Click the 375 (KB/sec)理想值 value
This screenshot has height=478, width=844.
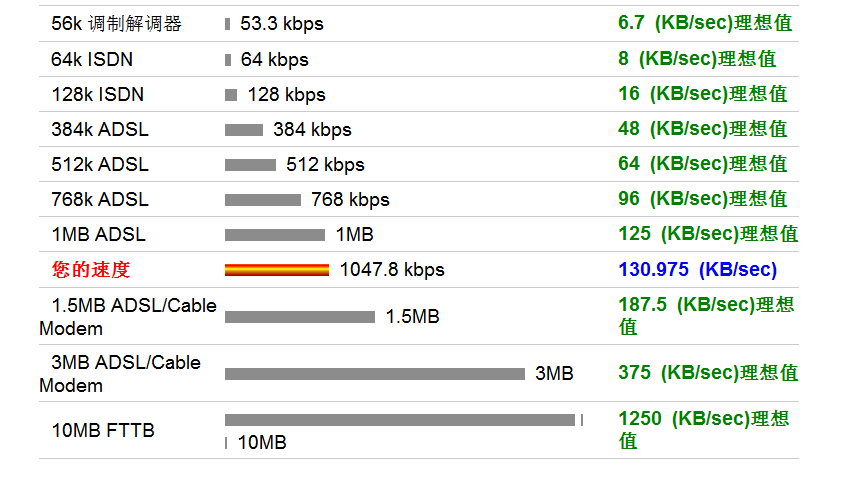707,373
